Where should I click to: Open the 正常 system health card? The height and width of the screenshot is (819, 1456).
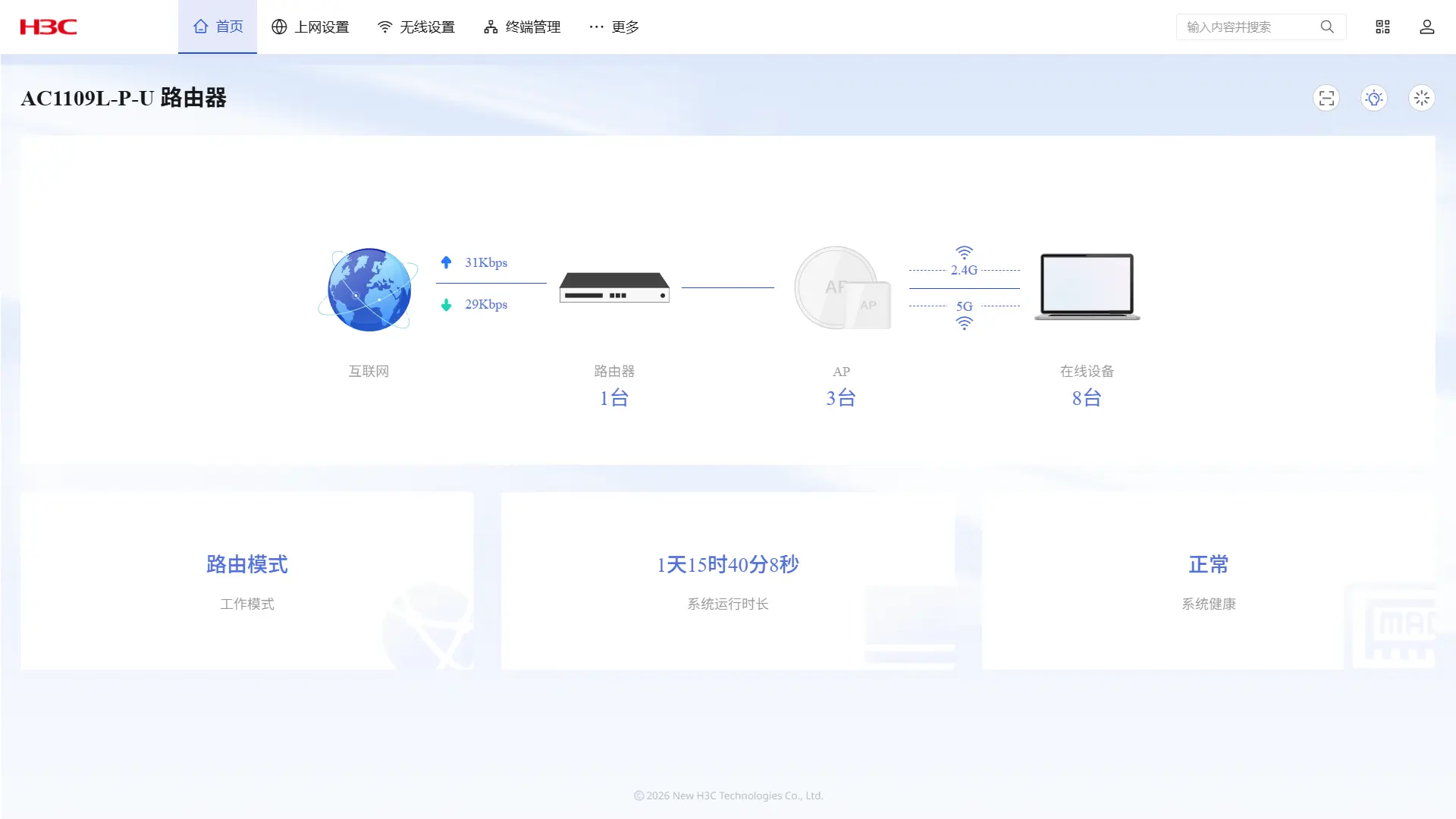pyautogui.click(x=1209, y=580)
